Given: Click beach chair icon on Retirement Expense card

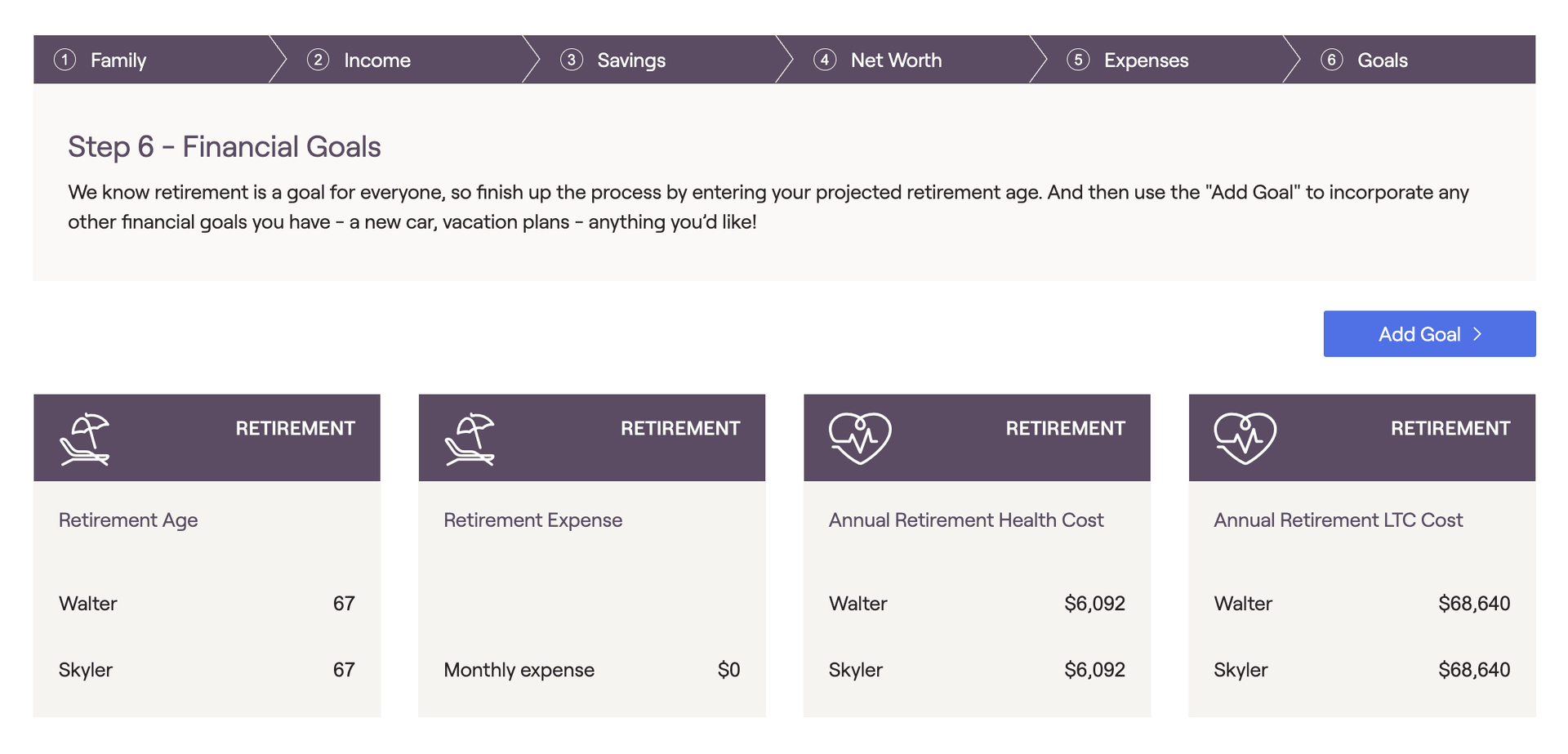Looking at the screenshot, I should (470, 439).
